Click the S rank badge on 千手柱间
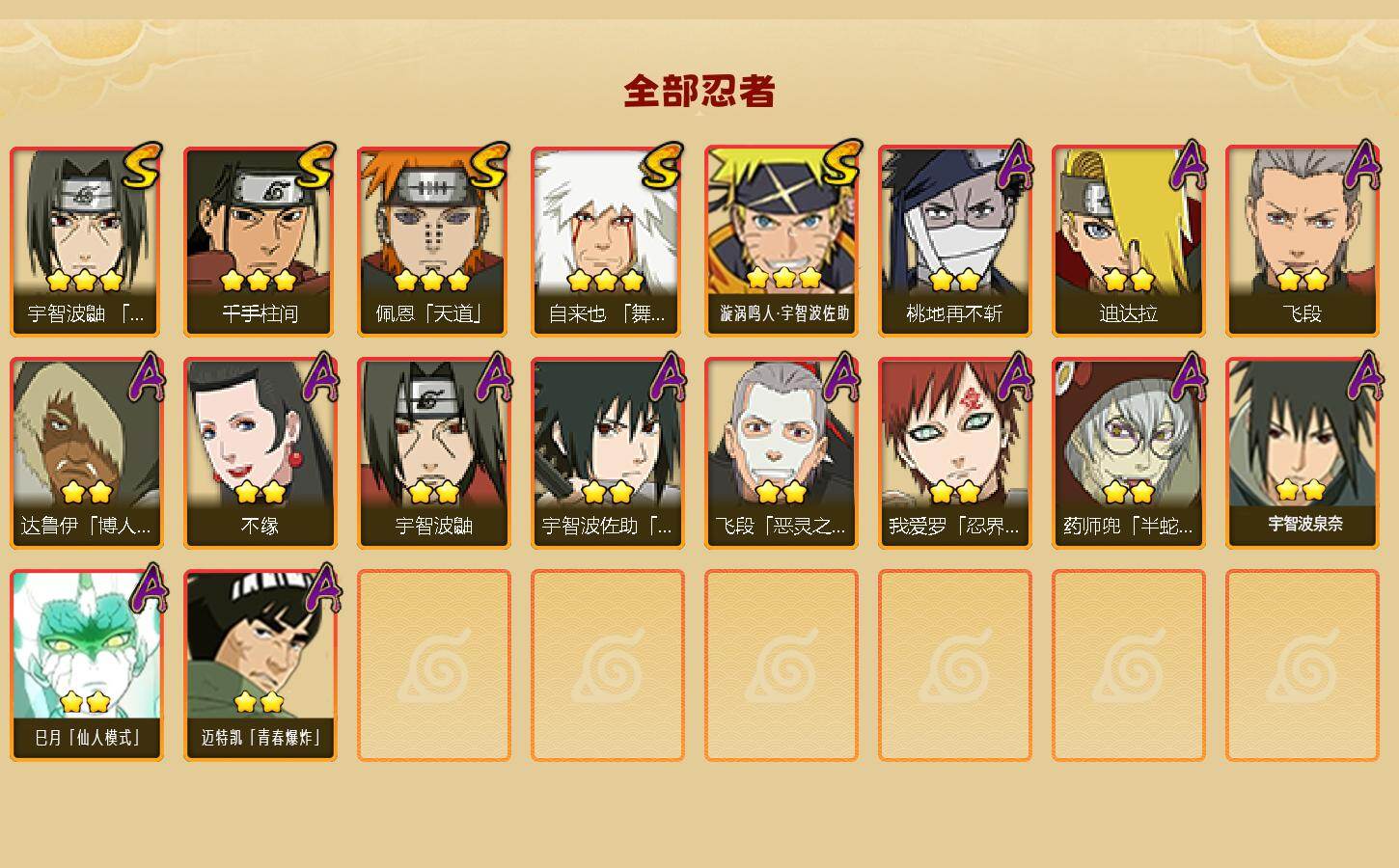Image resolution: width=1399 pixels, height=868 pixels. pos(315,167)
